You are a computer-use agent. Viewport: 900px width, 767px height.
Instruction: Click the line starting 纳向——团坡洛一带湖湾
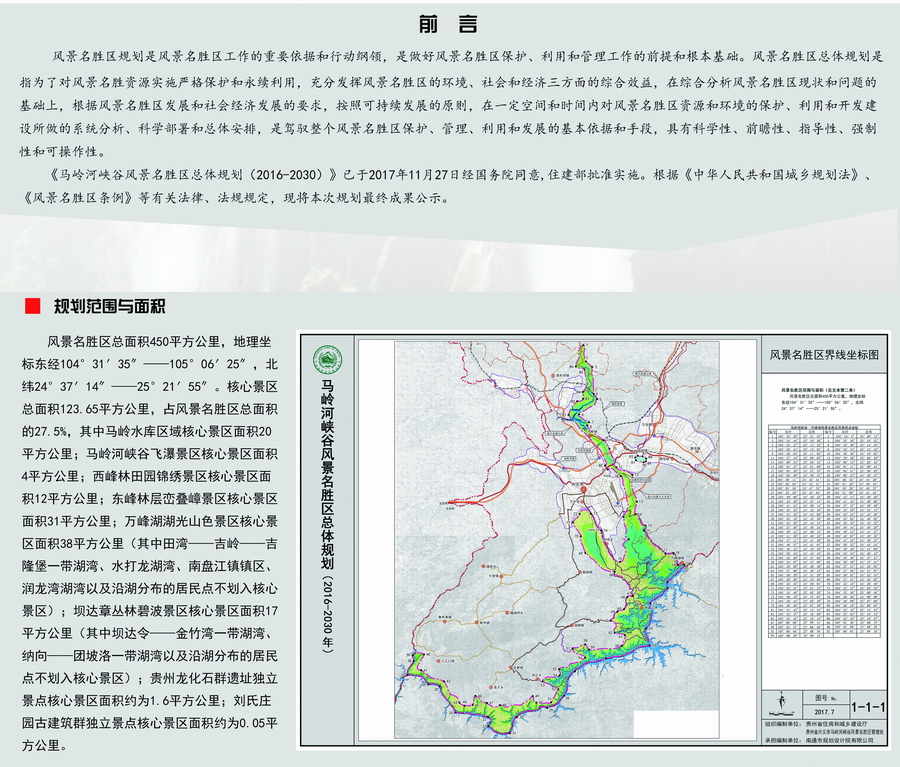point(150,656)
